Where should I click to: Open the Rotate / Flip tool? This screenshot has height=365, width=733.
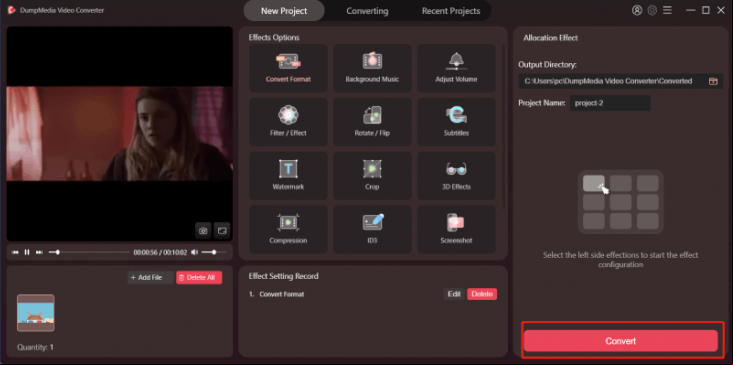click(372, 122)
